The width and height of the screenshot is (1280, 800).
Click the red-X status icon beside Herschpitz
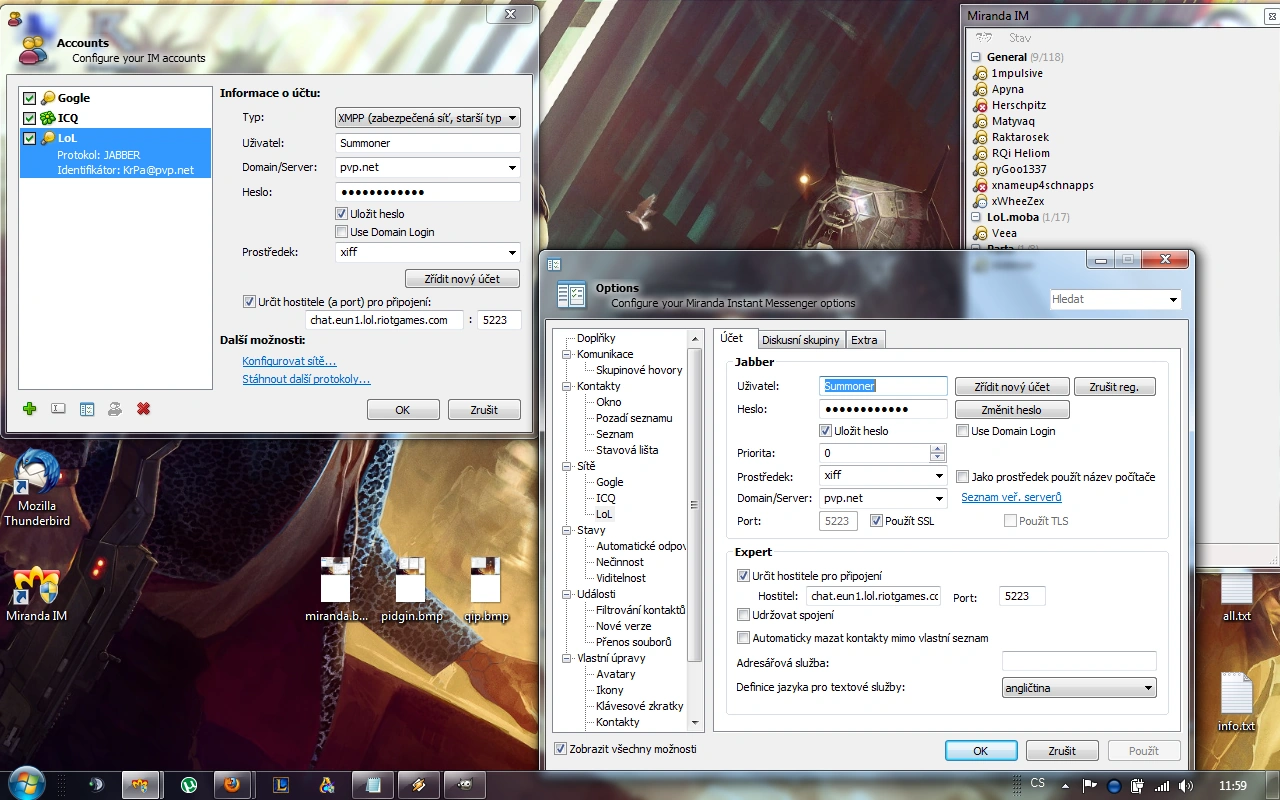(x=981, y=105)
